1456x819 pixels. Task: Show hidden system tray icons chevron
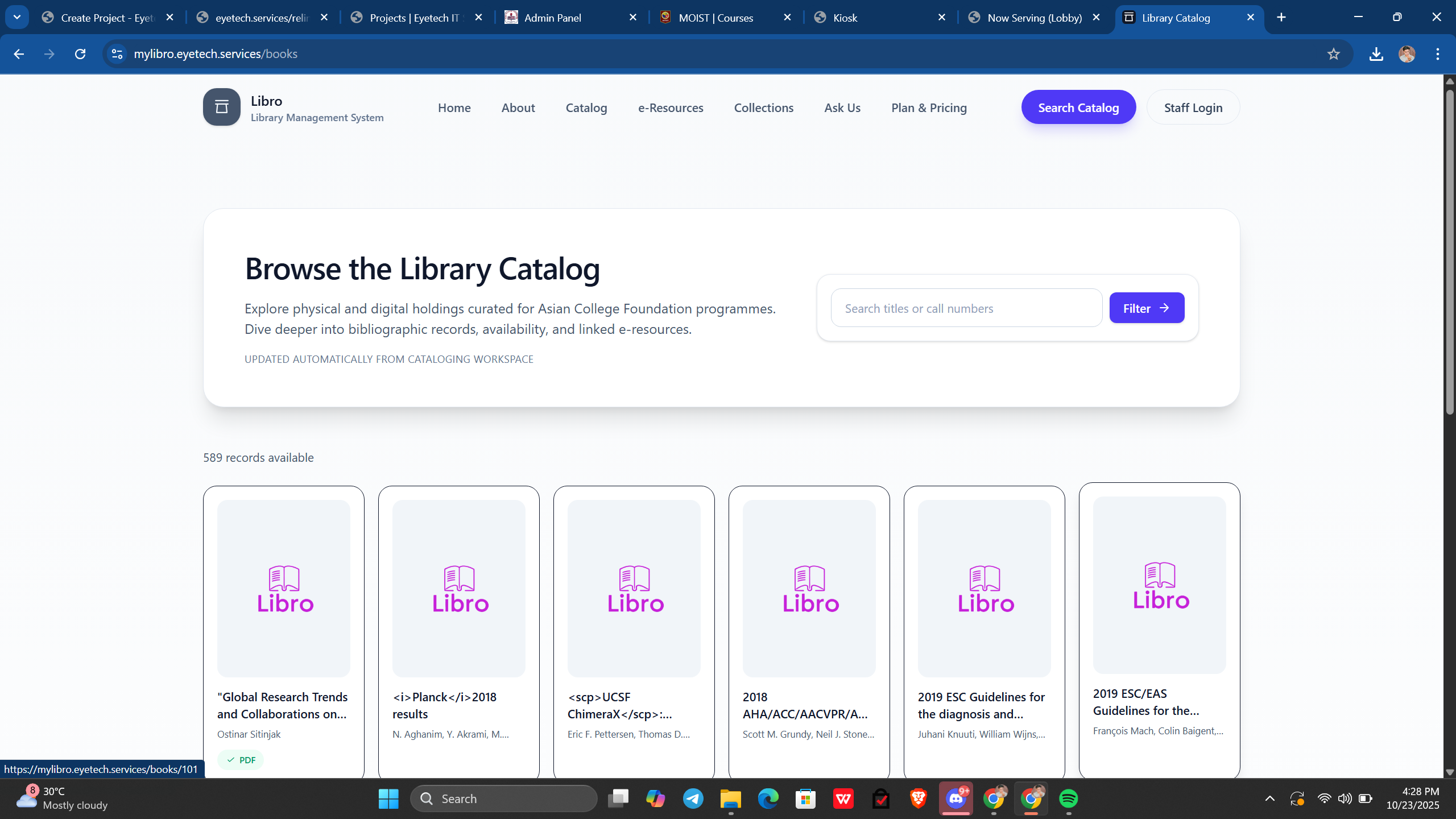pyautogui.click(x=1269, y=799)
